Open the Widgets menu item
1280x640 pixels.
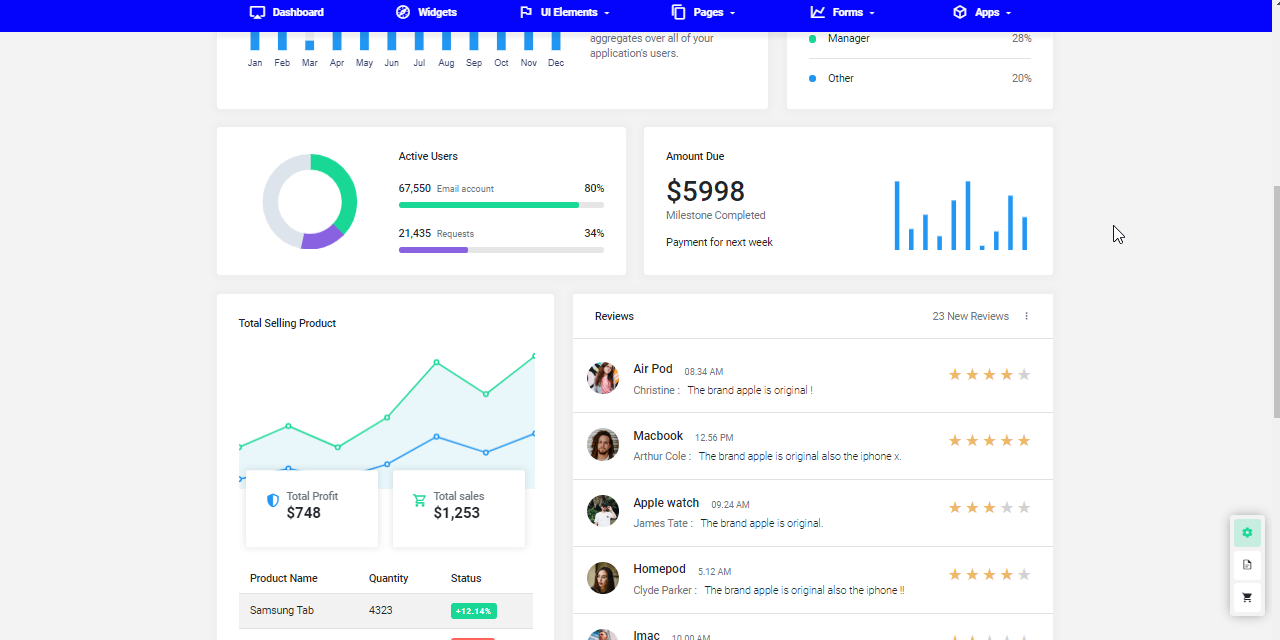point(427,12)
